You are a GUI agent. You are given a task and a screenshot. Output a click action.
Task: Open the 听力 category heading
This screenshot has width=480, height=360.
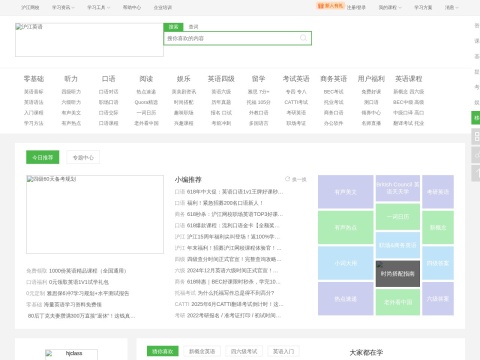pyautogui.click(x=71, y=79)
